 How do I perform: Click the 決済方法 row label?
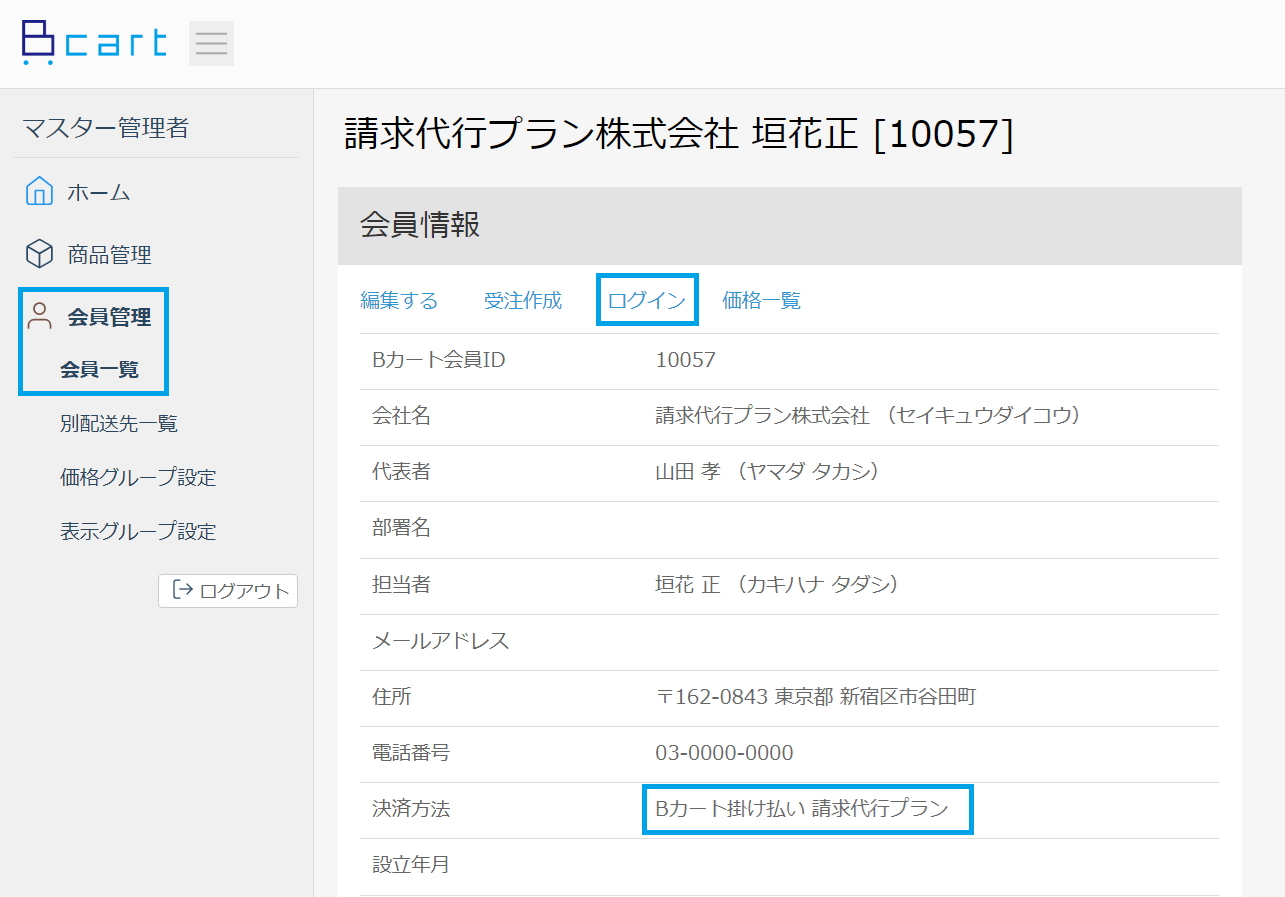point(411,809)
